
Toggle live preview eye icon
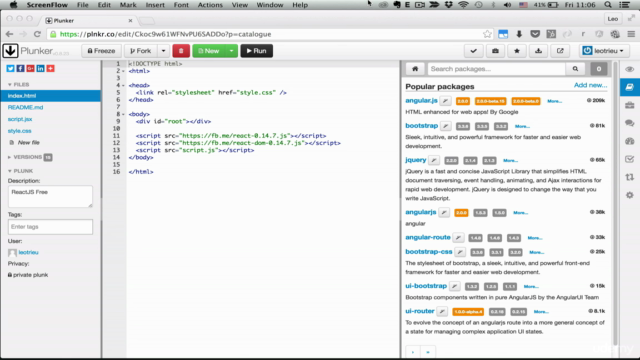coord(629,69)
